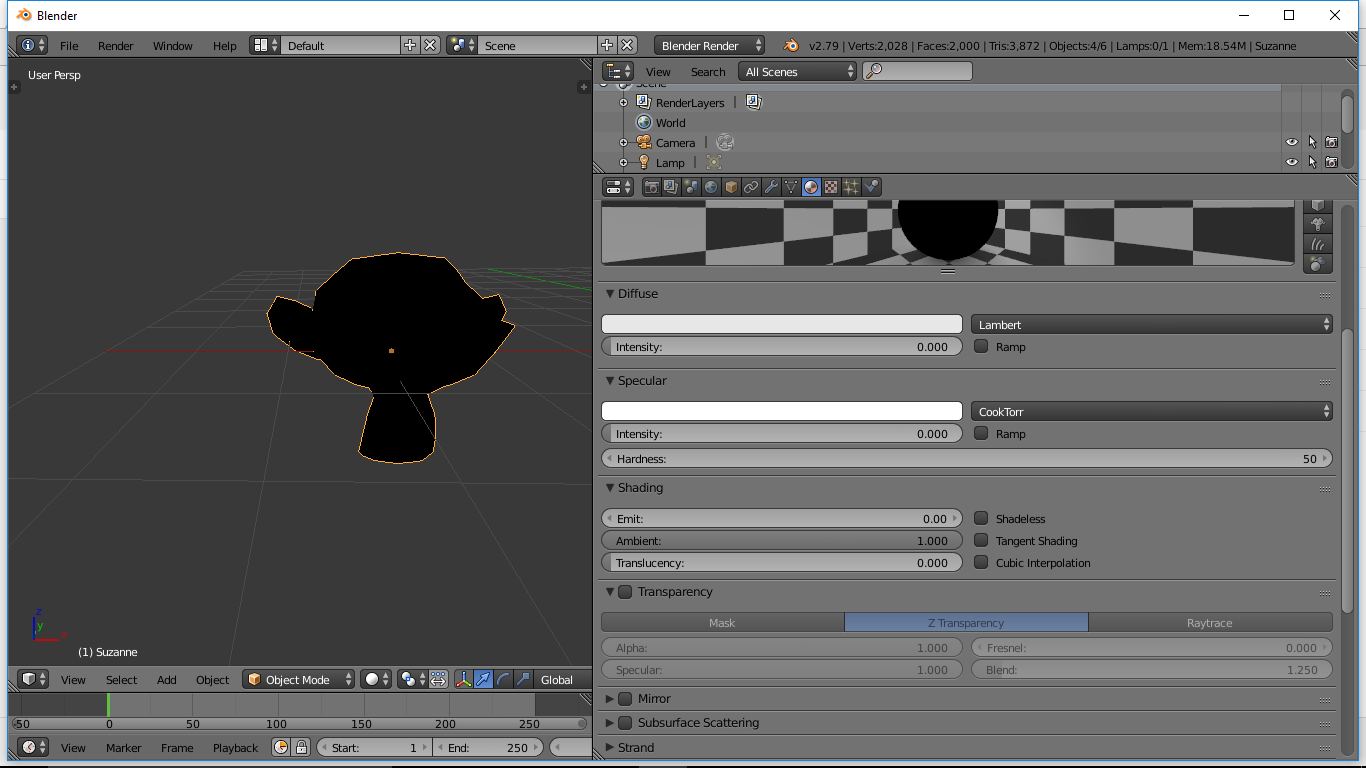Open the Physics properties tab
The height and width of the screenshot is (768, 1366).
point(871,187)
